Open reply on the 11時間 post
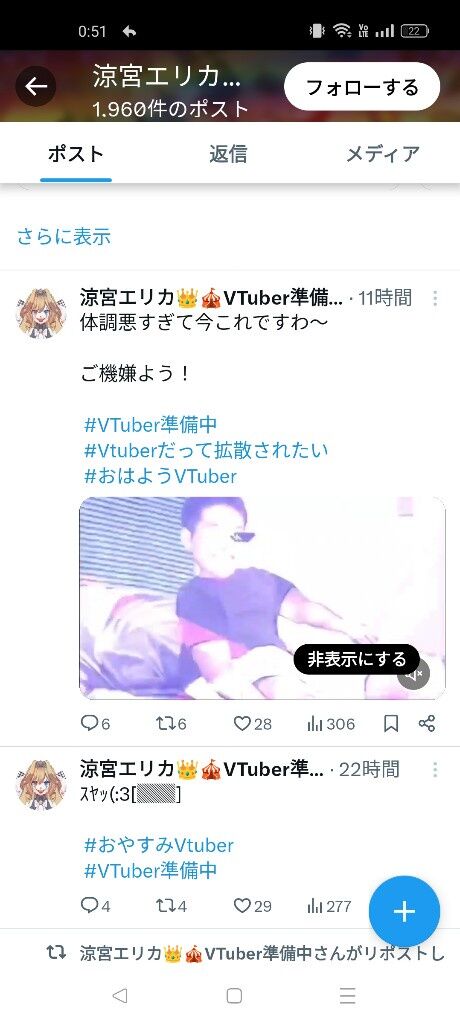Screen dimensions: 460x1024 coord(95,724)
